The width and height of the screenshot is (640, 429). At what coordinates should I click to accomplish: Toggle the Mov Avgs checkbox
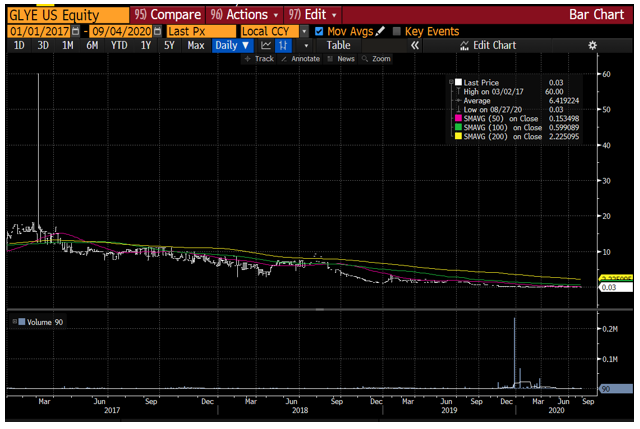[x=319, y=31]
